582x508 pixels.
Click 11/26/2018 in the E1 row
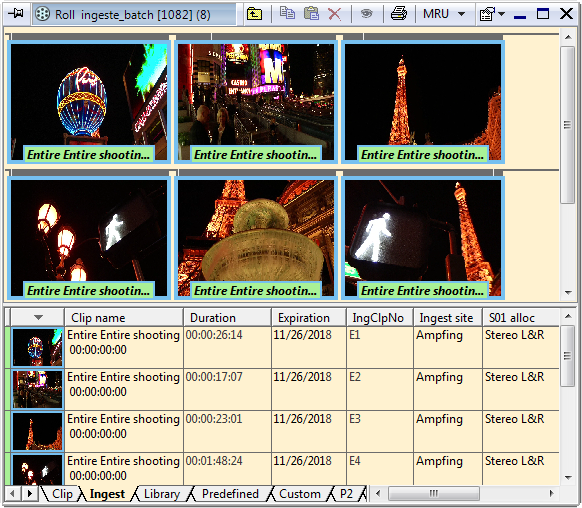[x=303, y=335]
